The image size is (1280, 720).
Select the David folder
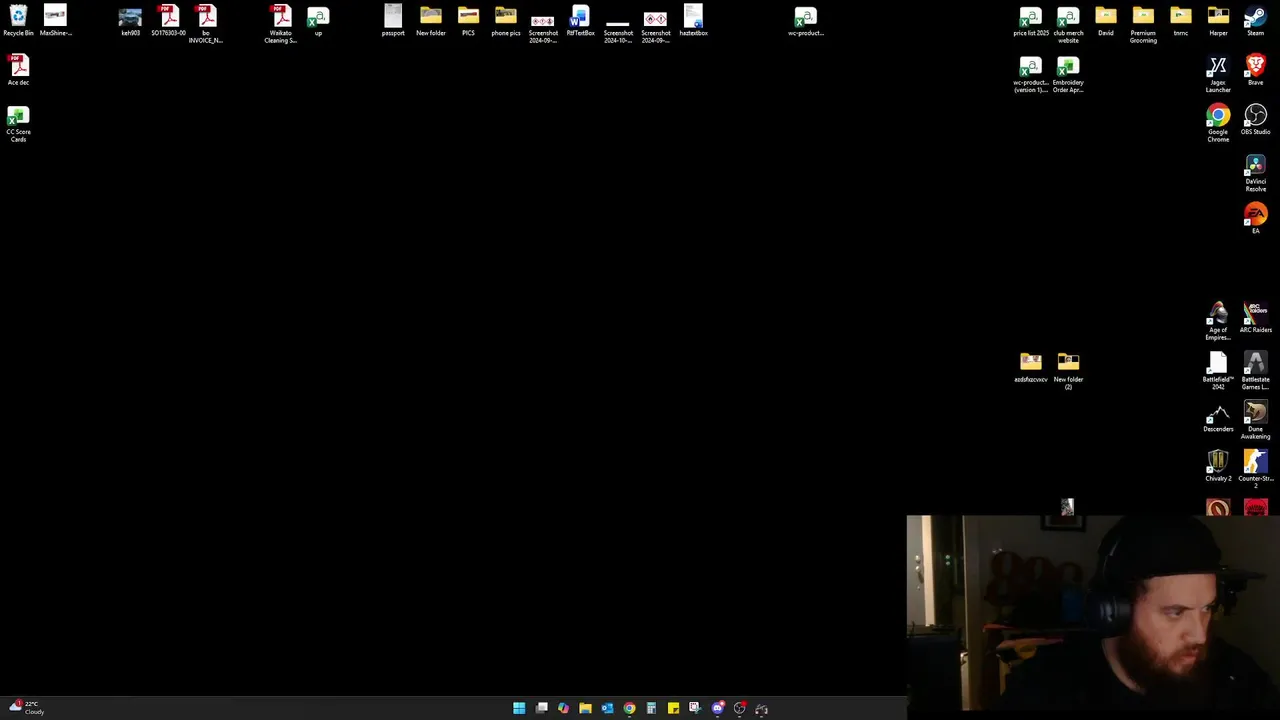[1106, 21]
